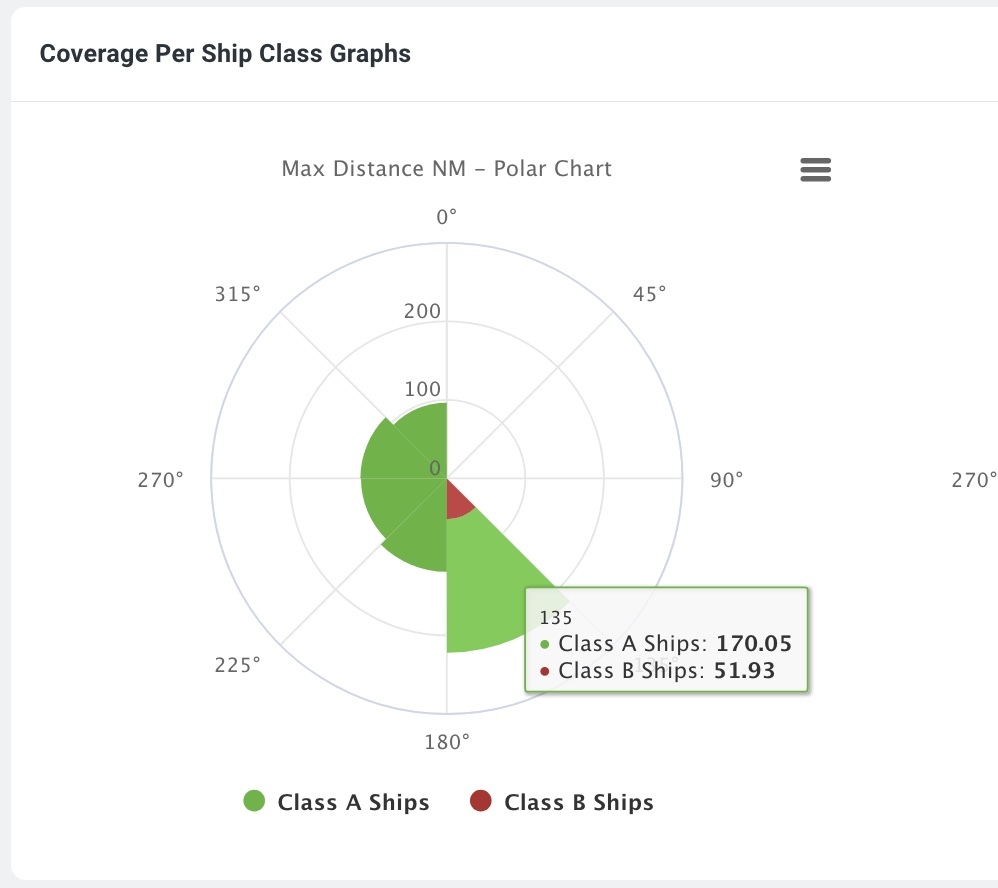Screen dimensions: 998x888
Task: Open the chart context hamburger menu
Action: pos(815,170)
